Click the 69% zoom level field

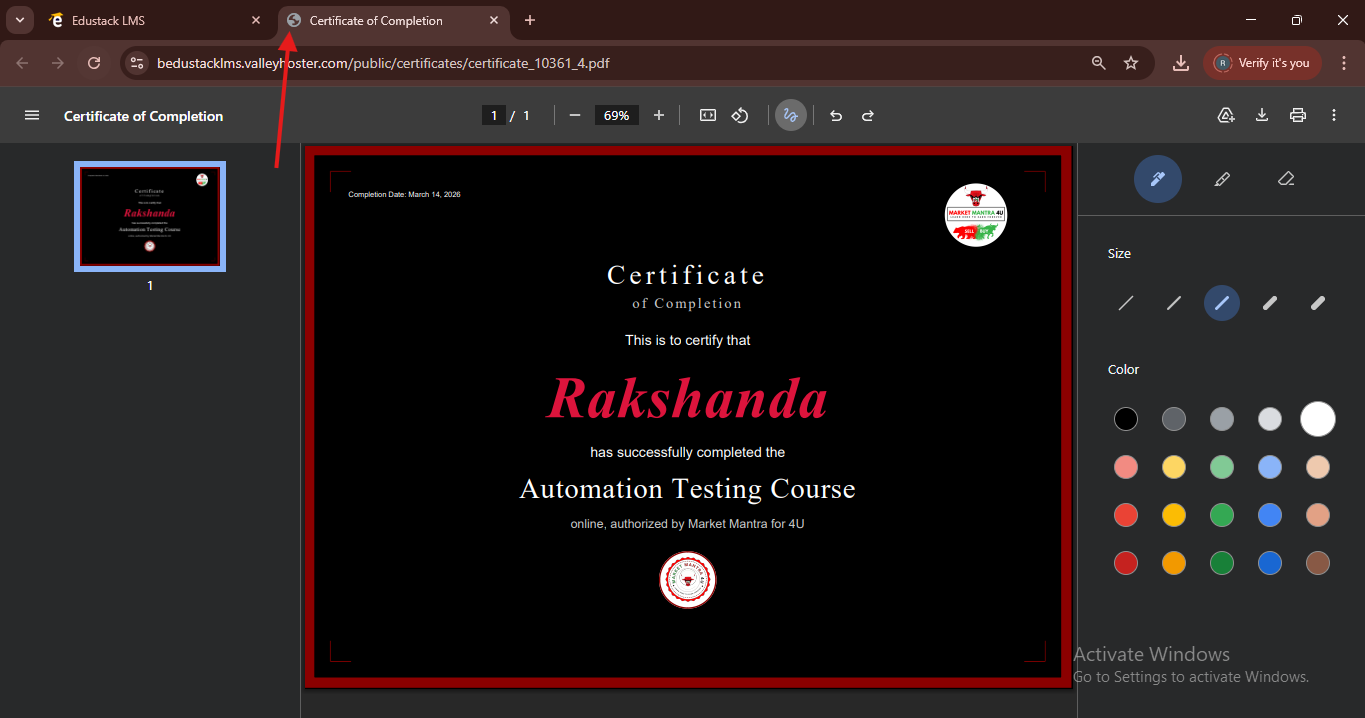[617, 116]
